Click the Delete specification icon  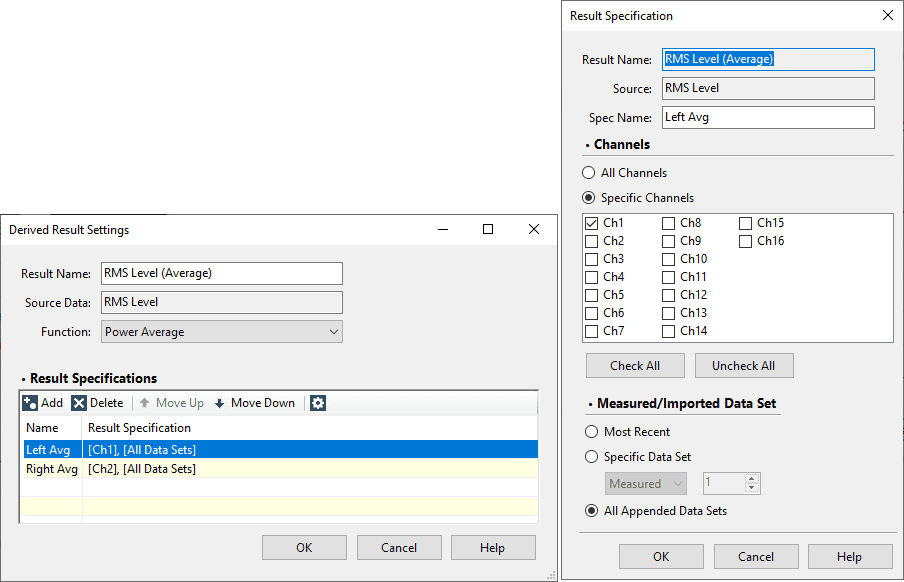(x=79, y=403)
